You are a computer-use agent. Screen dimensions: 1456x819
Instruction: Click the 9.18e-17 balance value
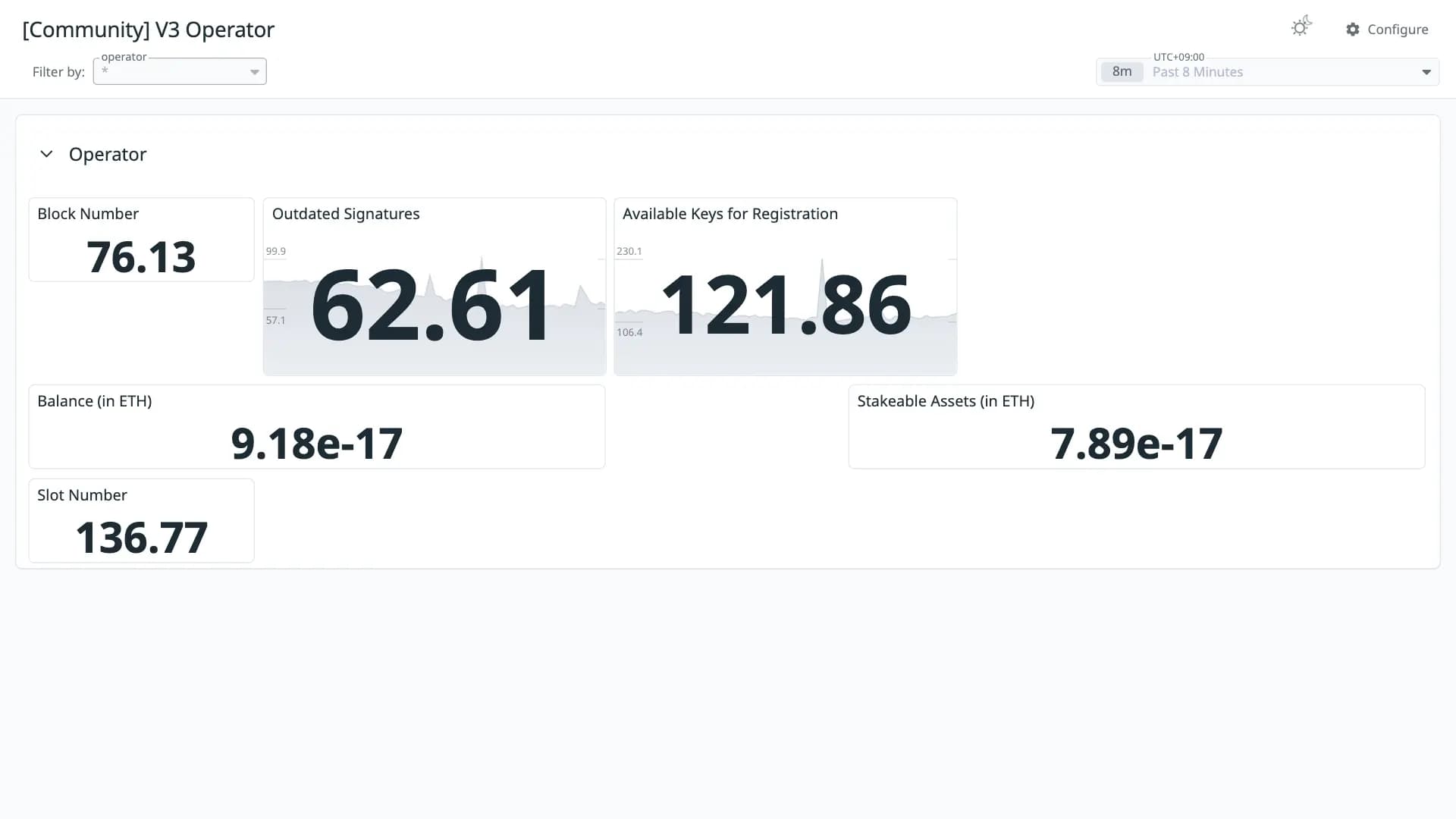316,444
